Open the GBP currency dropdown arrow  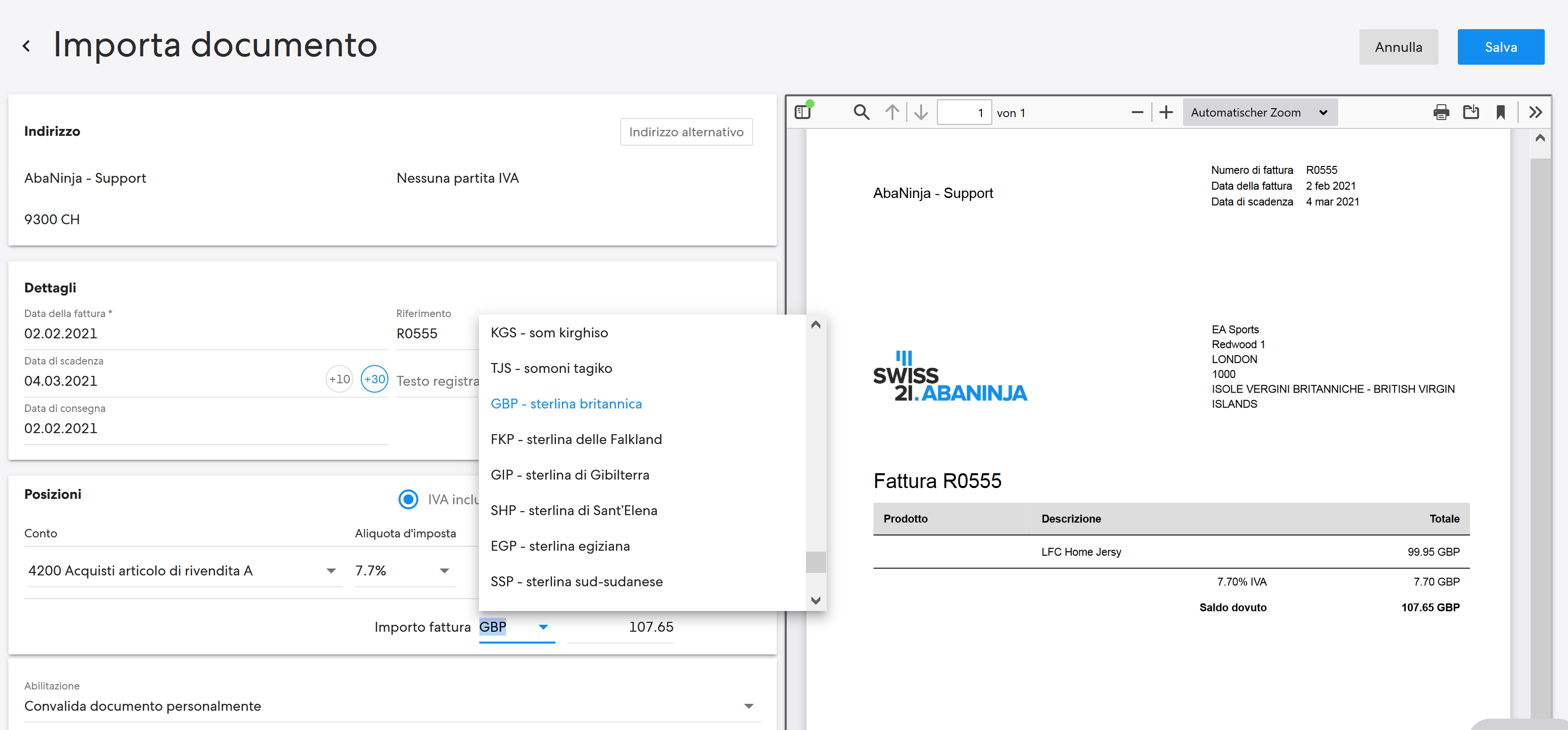pyautogui.click(x=543, y=627)
